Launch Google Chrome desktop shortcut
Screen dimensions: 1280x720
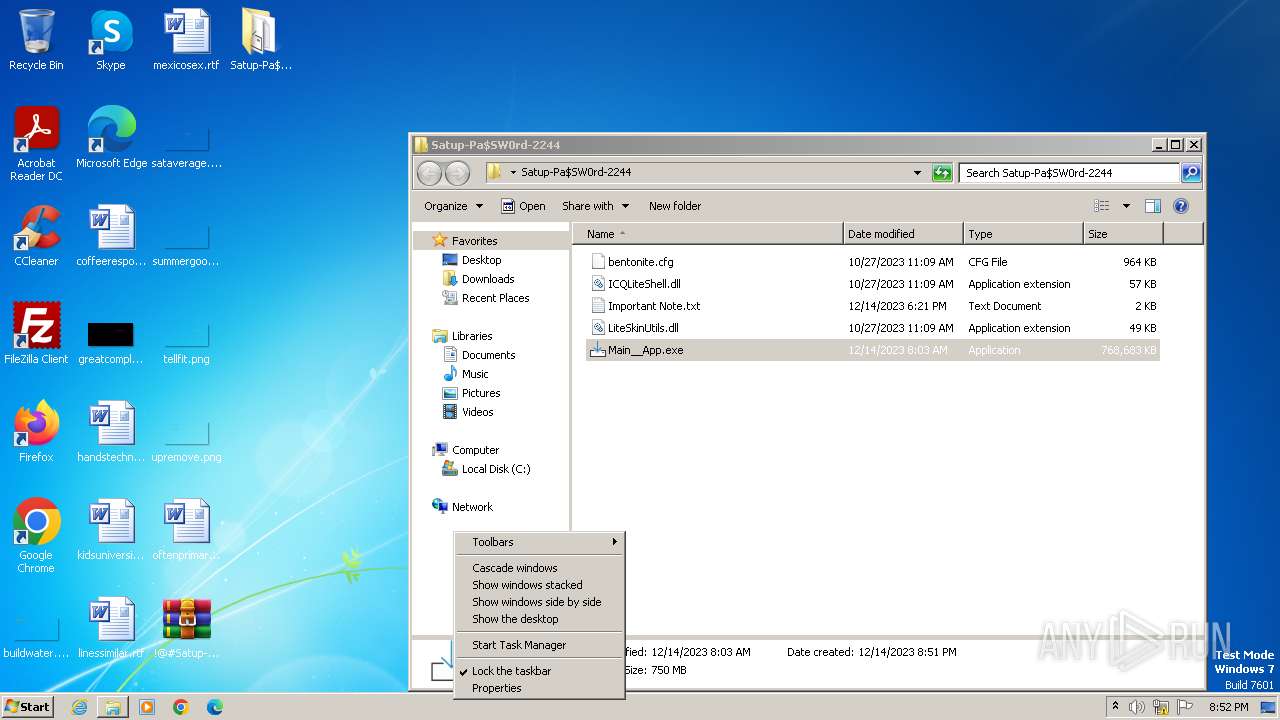point(36,536)
